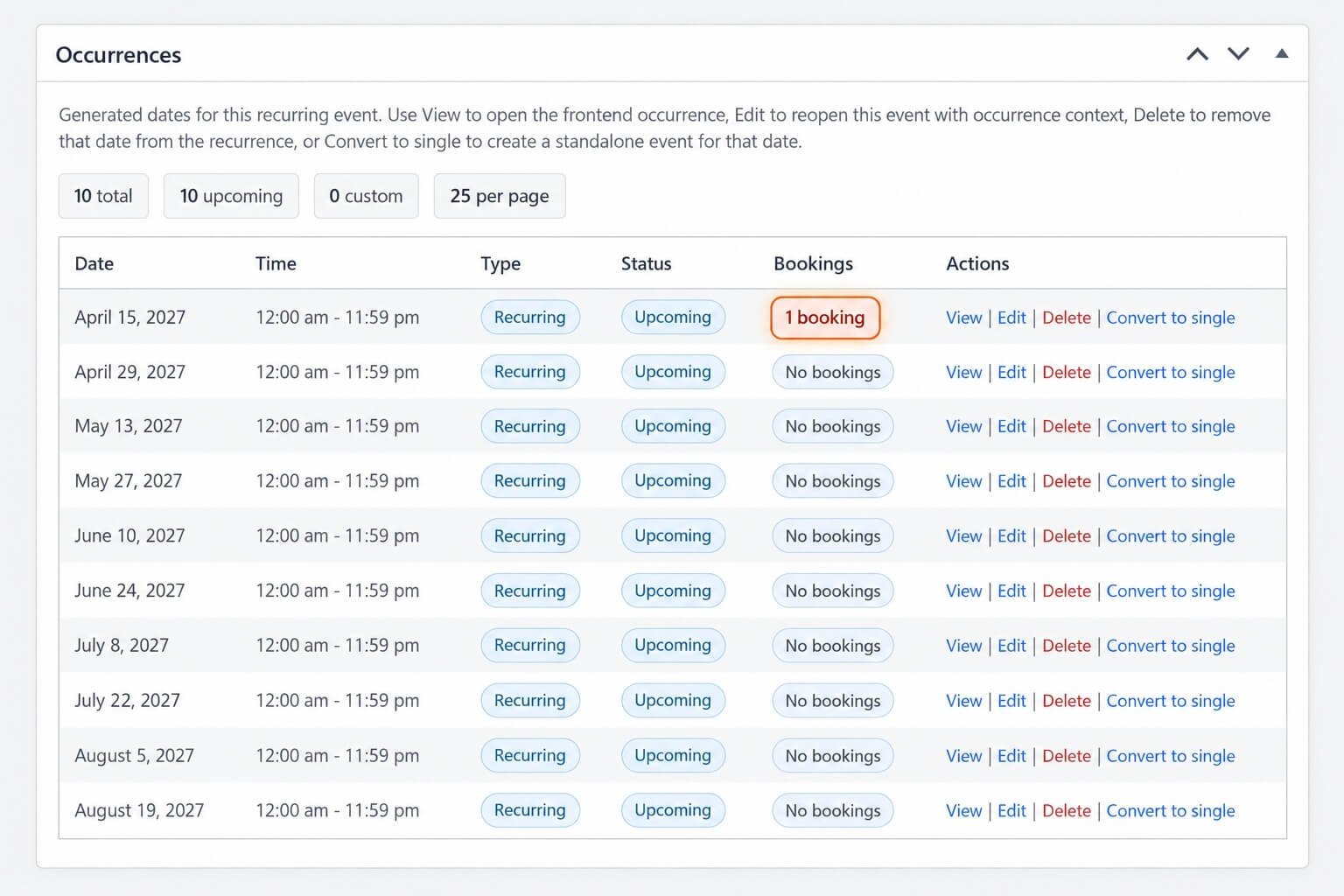The image size is (1344, 896).
Task: Open the 1 booking badge for April 15
Action: coord(825,318)
